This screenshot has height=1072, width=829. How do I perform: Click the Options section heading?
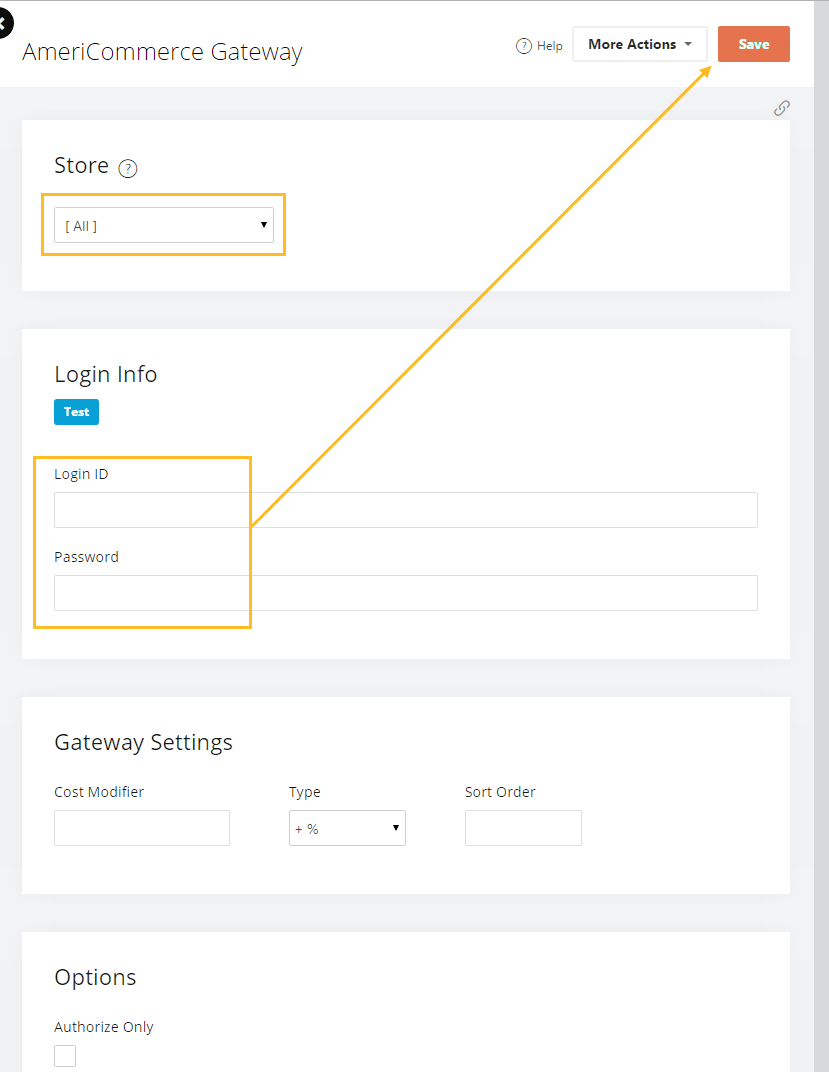(x=95, y=977)
